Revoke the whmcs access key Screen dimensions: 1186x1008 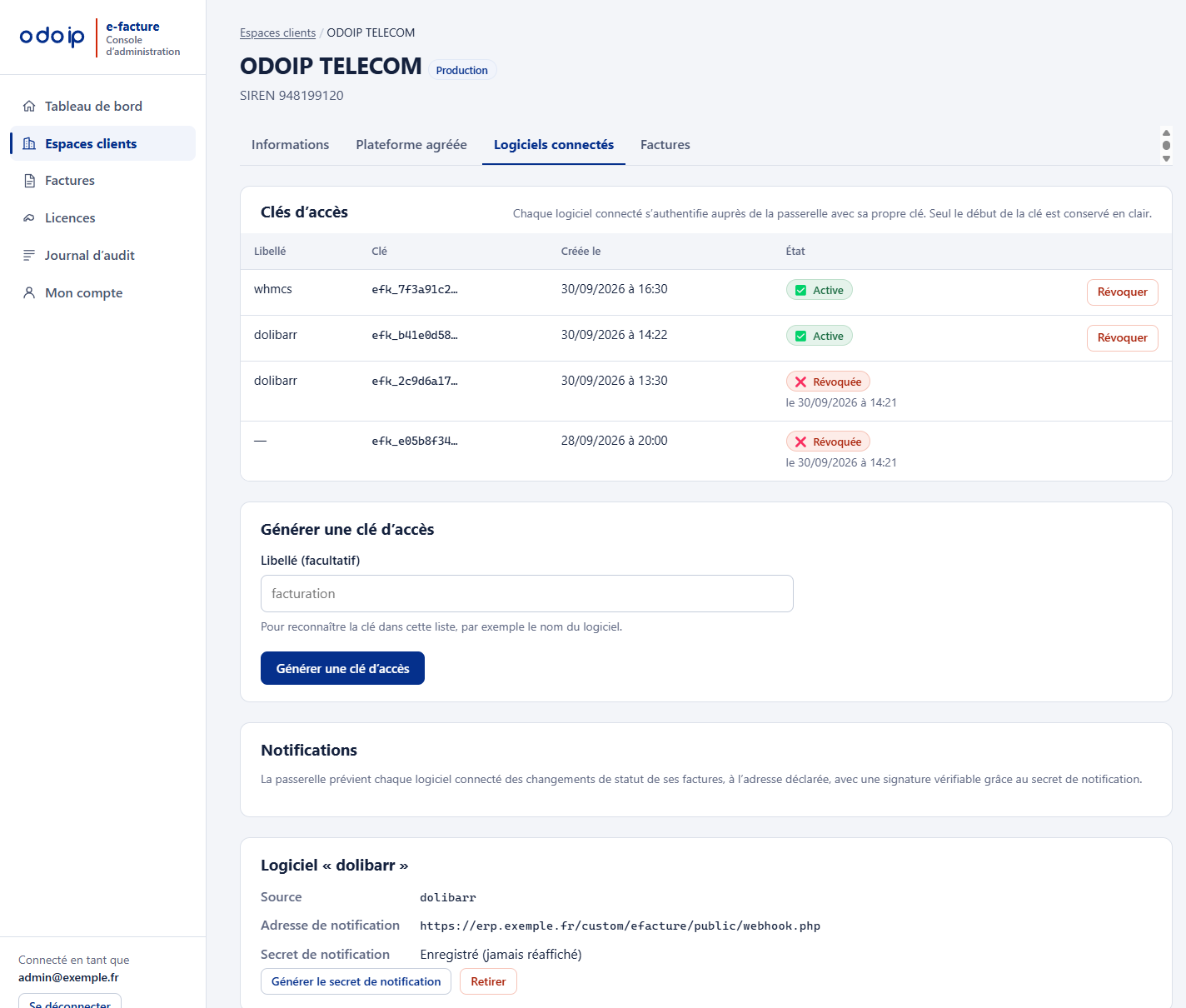click(1122, 292)
